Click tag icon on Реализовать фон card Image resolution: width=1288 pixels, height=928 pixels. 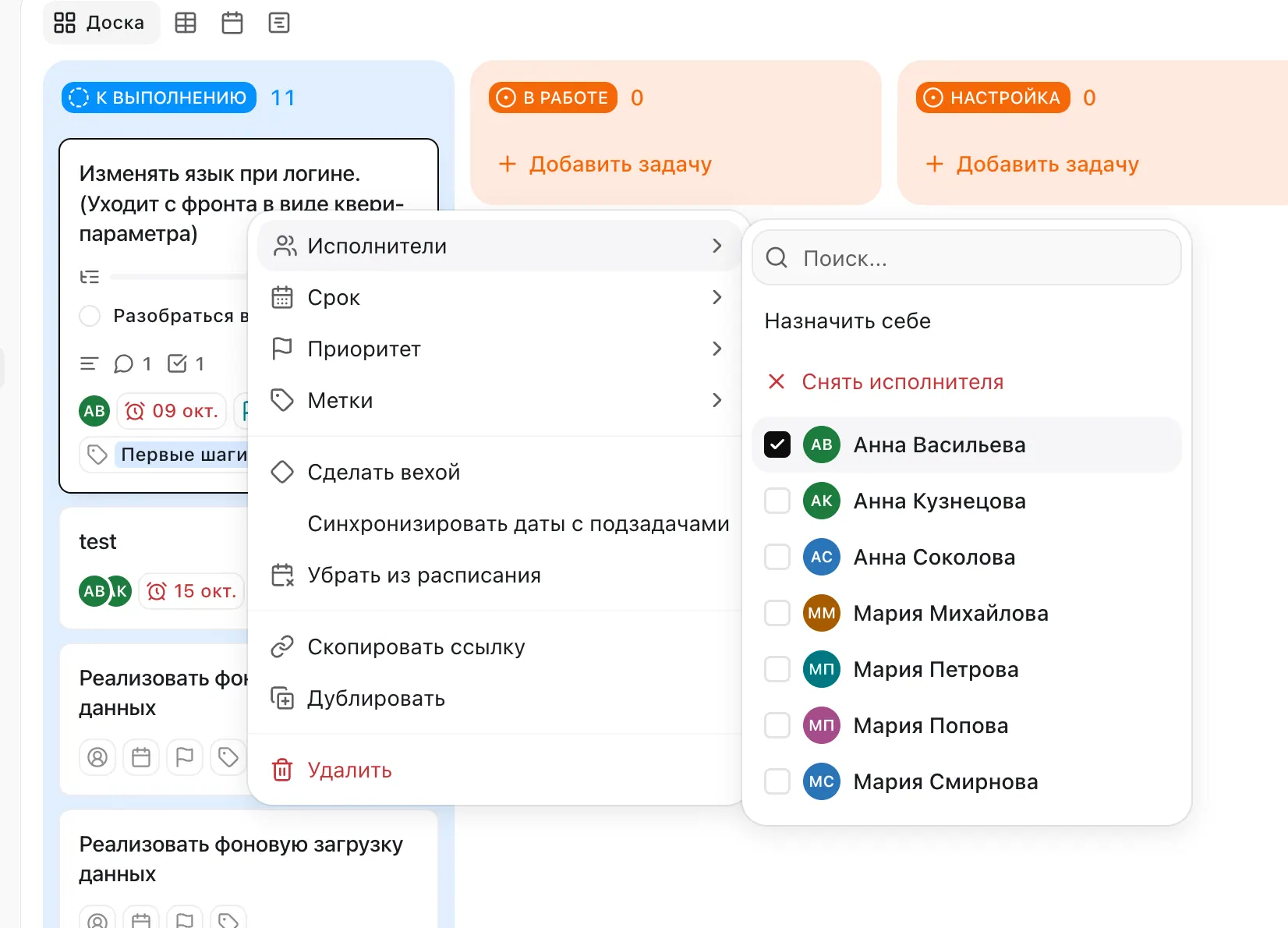(228, 757)
